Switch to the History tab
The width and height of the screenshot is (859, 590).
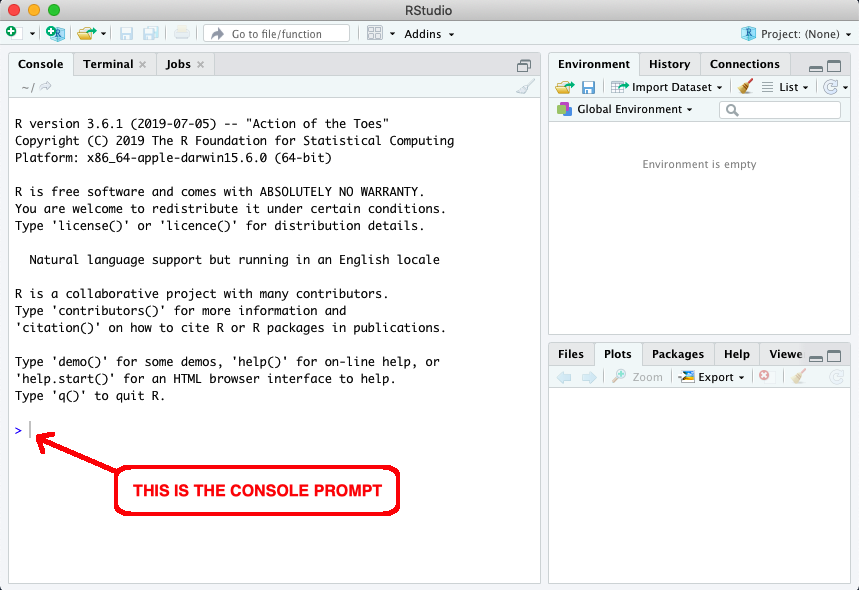669,64
